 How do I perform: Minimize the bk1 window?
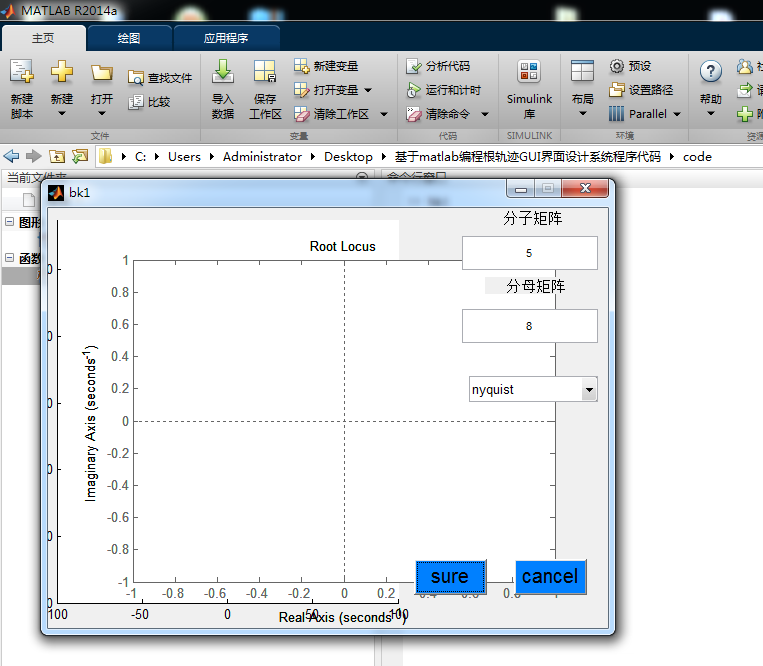(x=521, y=189)
